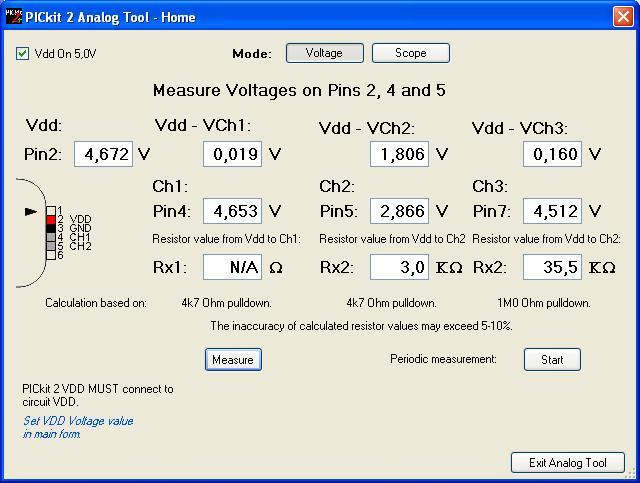The image size is (640, 483).
Task: Click the PICkit 2 title bar icon
Action: (x=13, y=17)
